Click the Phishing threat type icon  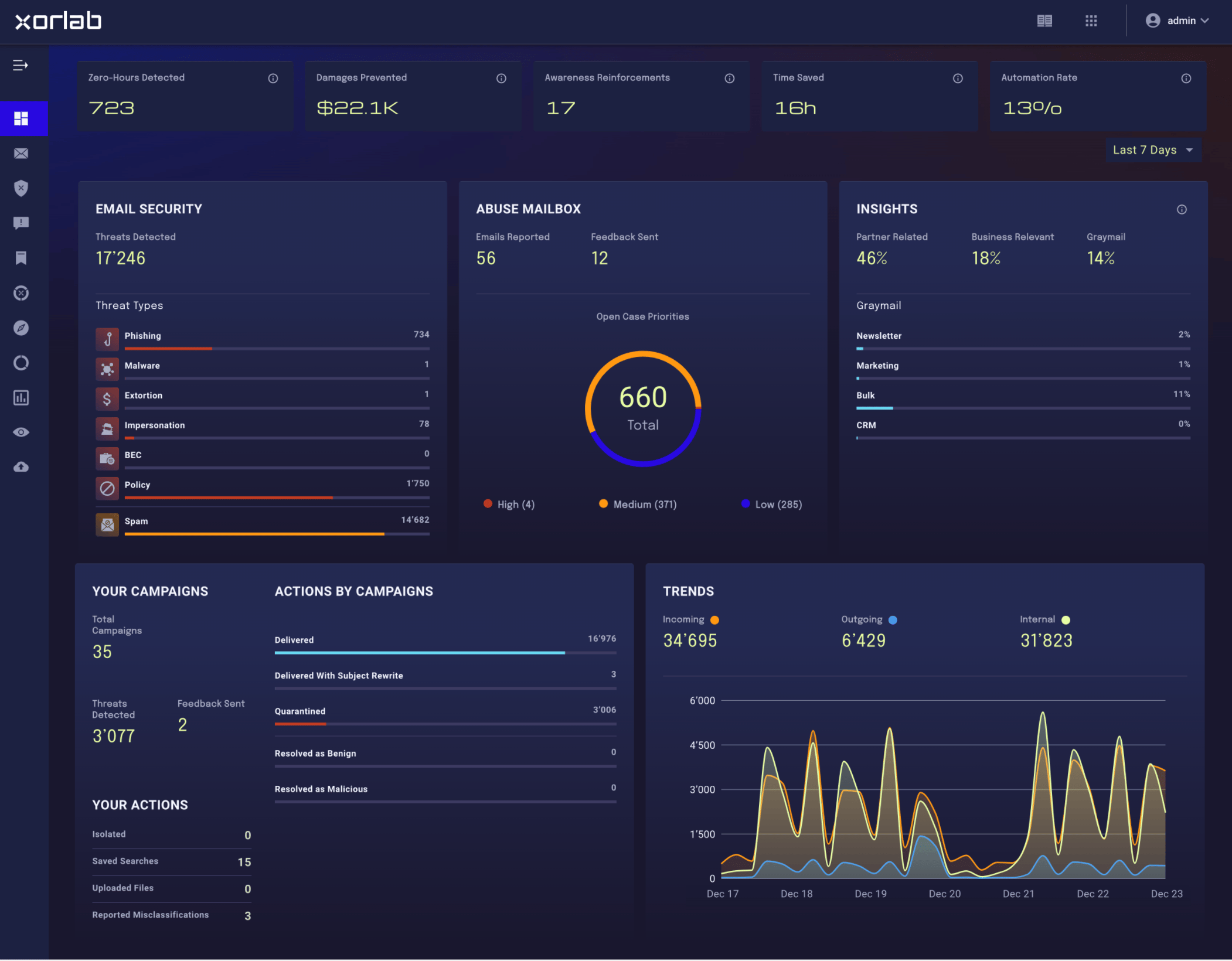pos(107,339)
